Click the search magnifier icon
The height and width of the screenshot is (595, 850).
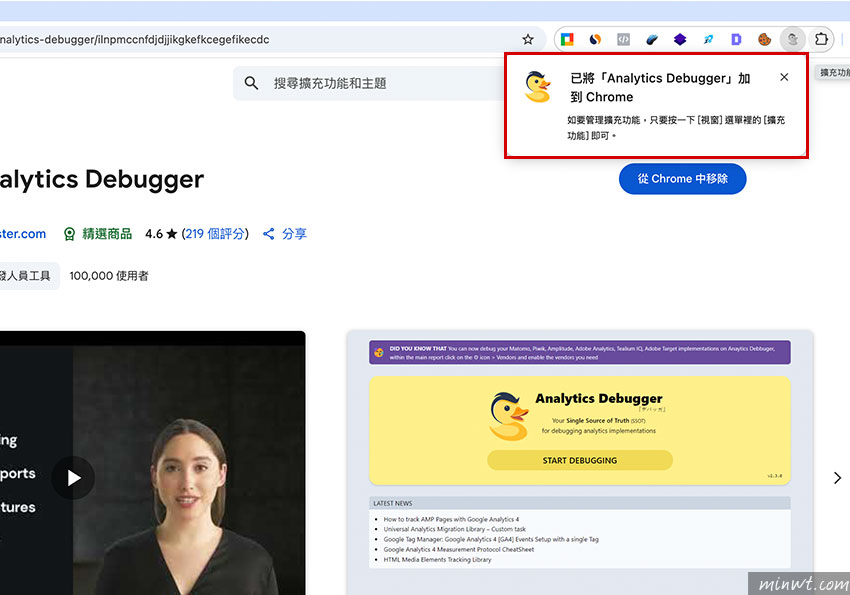[251, 83]
